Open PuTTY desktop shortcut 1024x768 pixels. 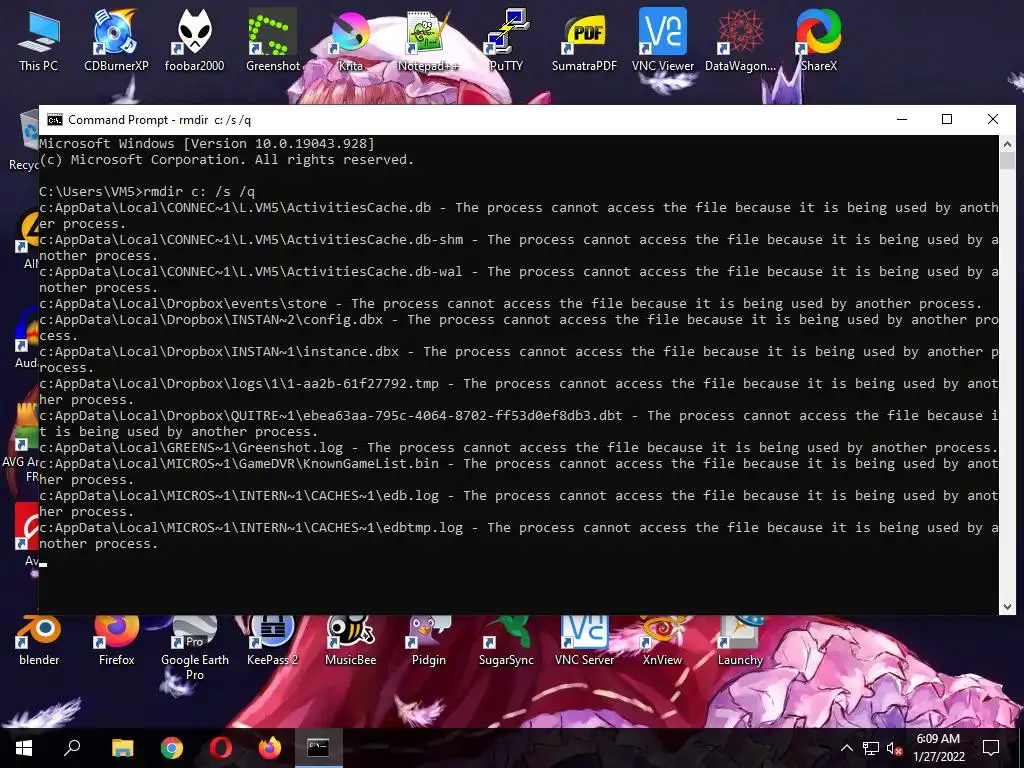coord(506,40)
